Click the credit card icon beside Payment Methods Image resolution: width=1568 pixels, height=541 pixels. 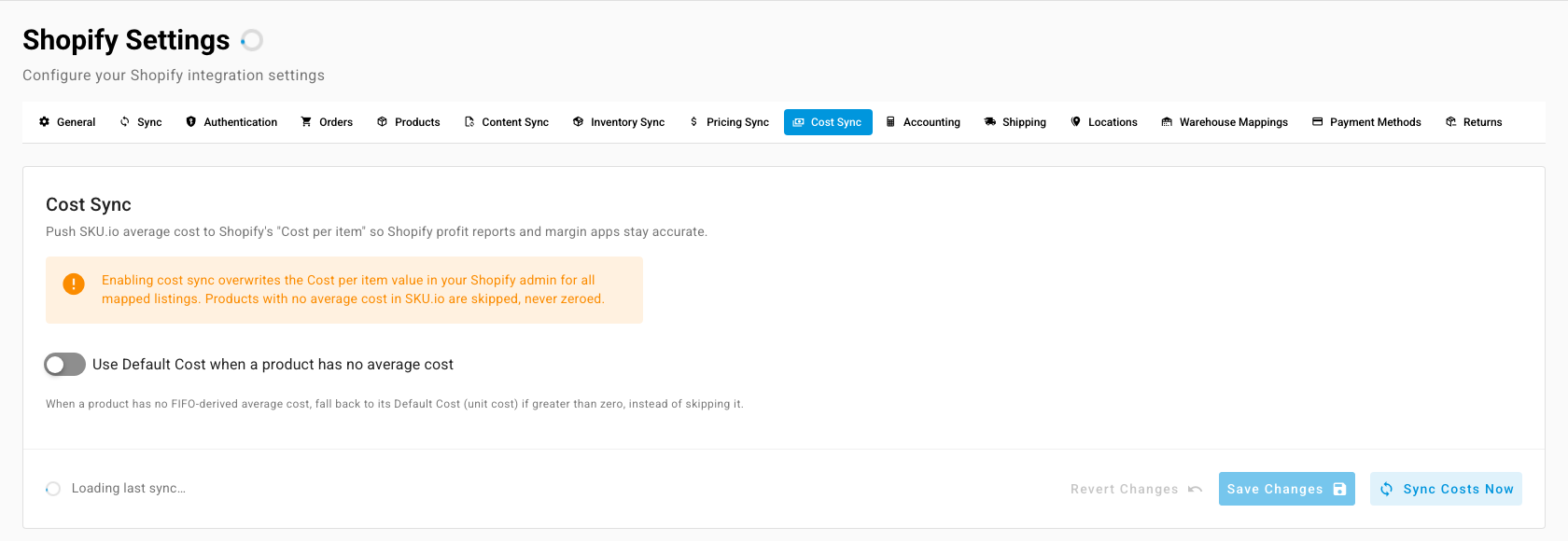coord(1318,122)
